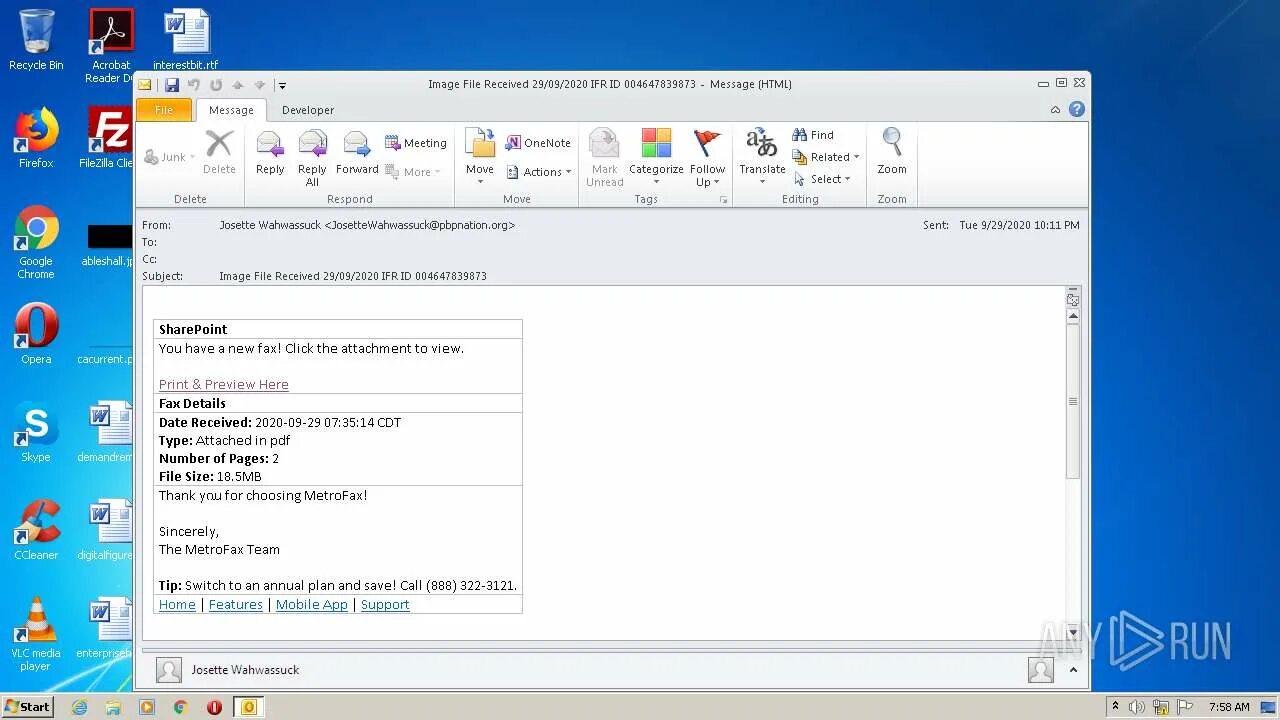Image resolution: width=1280 pixels, height=720 pixels.
Task: Click the Reply icon in ribbon
Action: coord(270,153)
